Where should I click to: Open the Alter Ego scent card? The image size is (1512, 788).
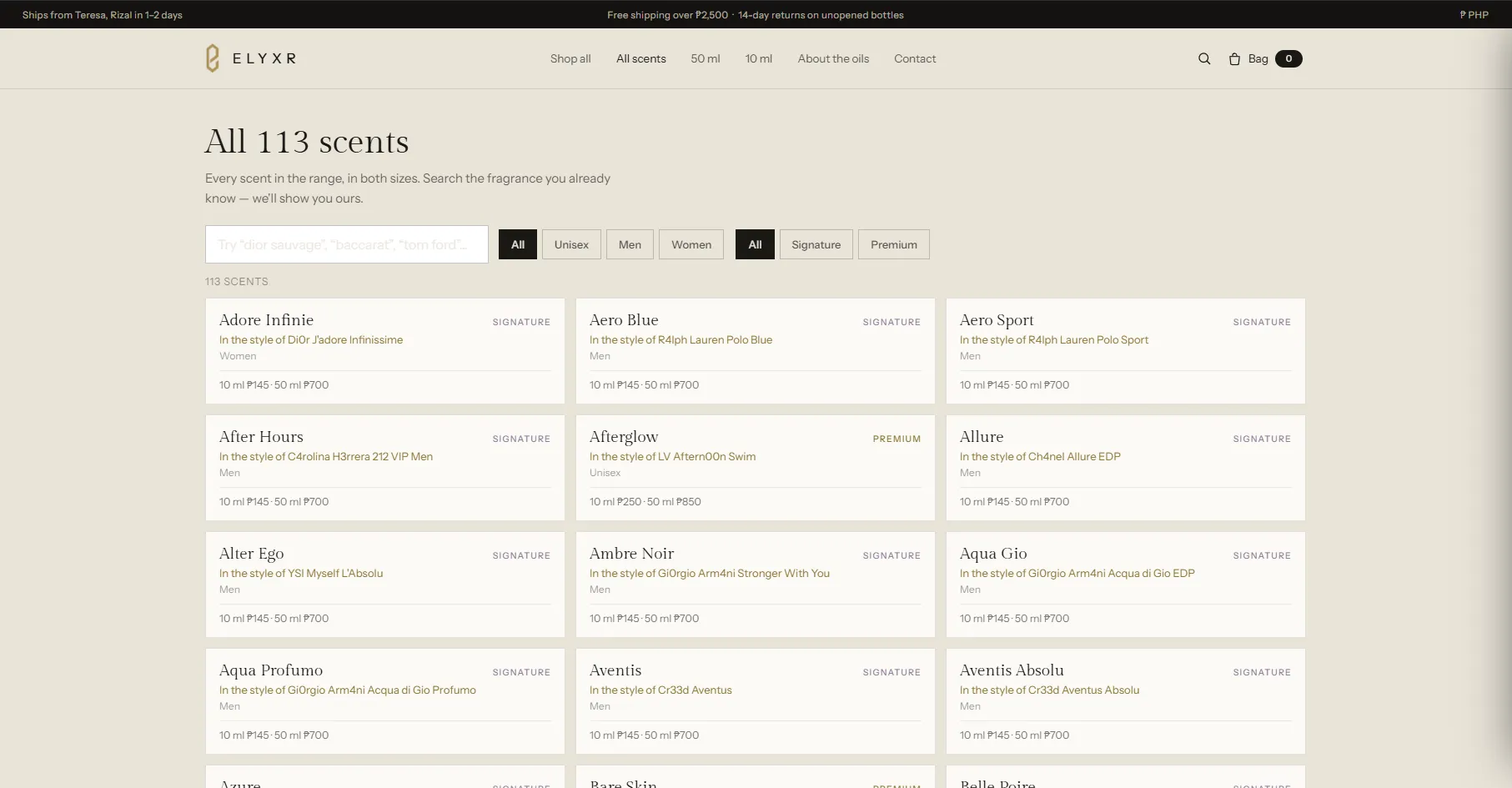click(385, 585)
